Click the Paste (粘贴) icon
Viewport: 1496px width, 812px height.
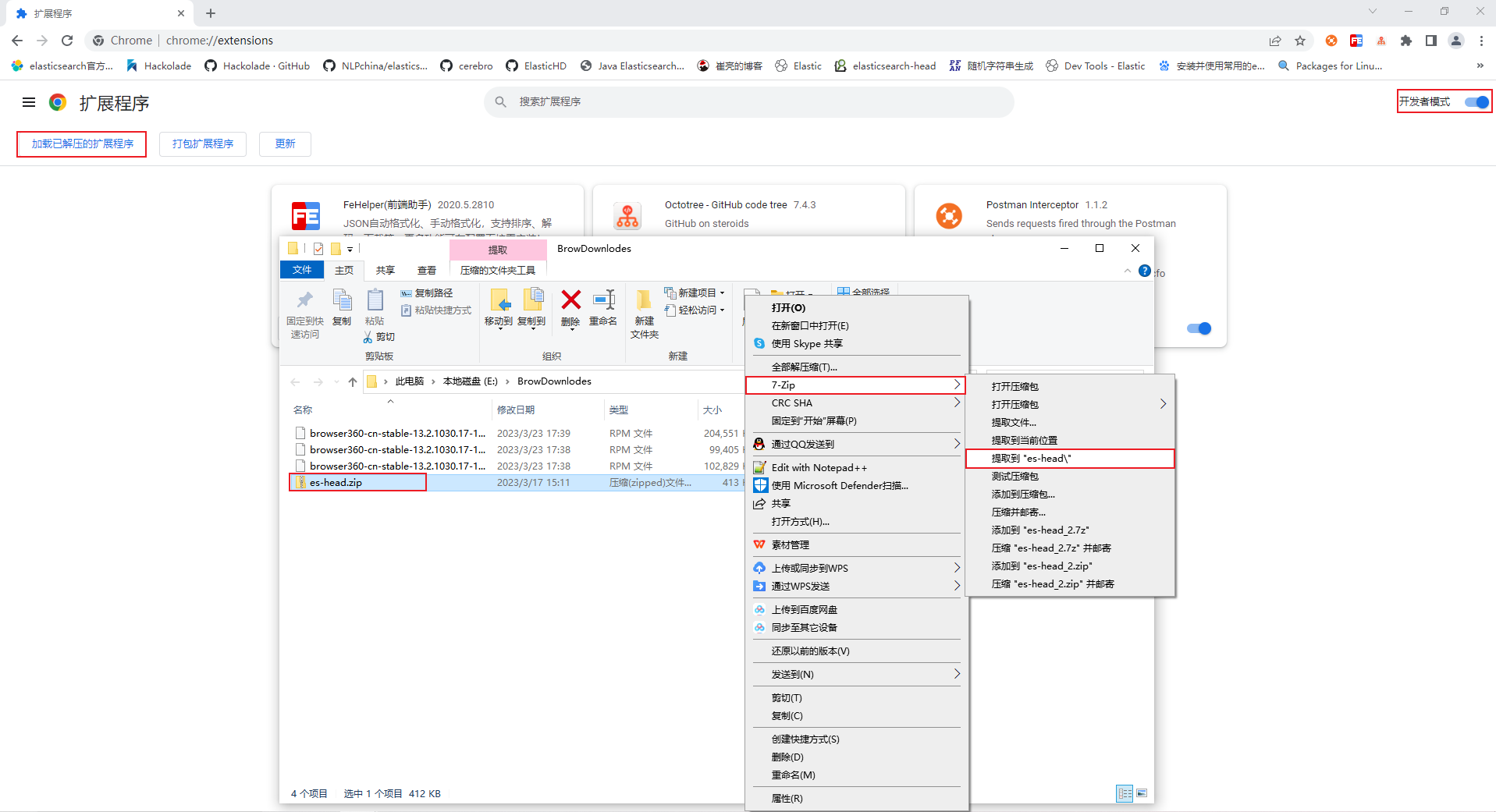pyautogui.click(x=375, y=304)
